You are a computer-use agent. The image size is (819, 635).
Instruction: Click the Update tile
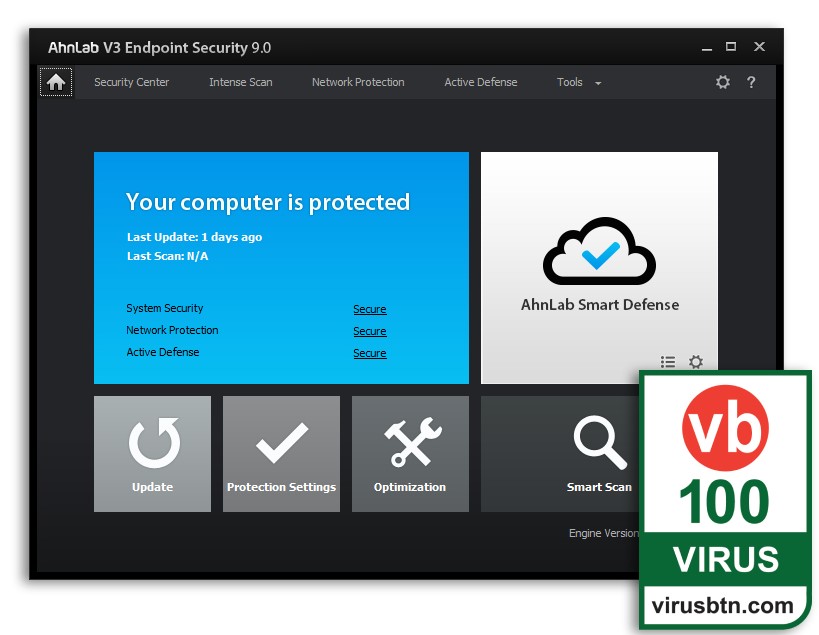pyautogui.click(x=153, y=454)
